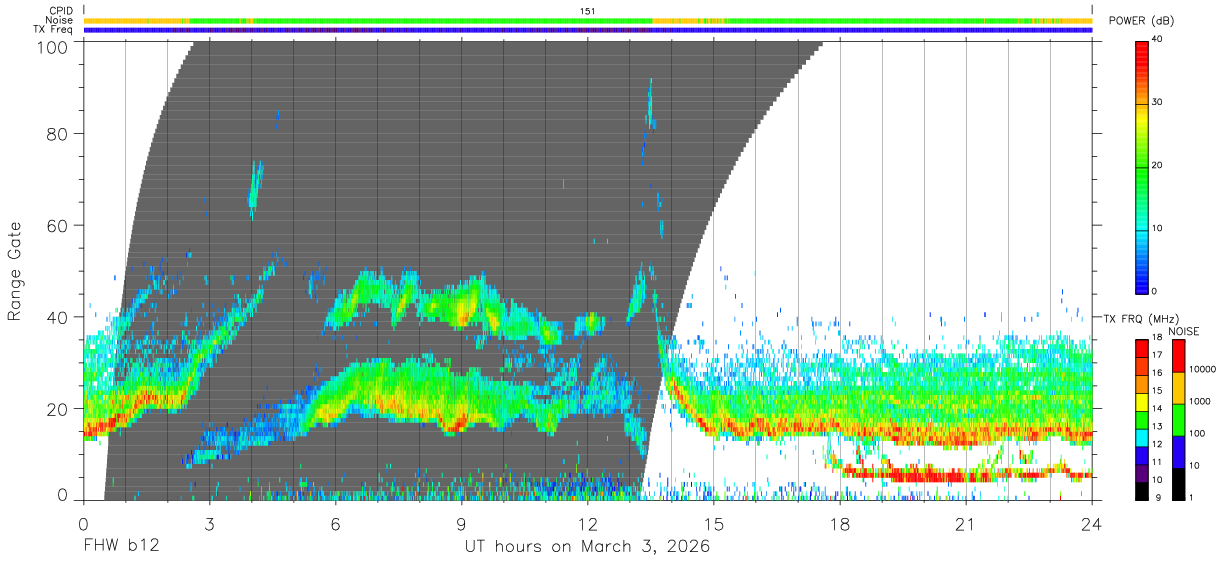Click the '1000' label on NOISE scale

coord(1200,401)
